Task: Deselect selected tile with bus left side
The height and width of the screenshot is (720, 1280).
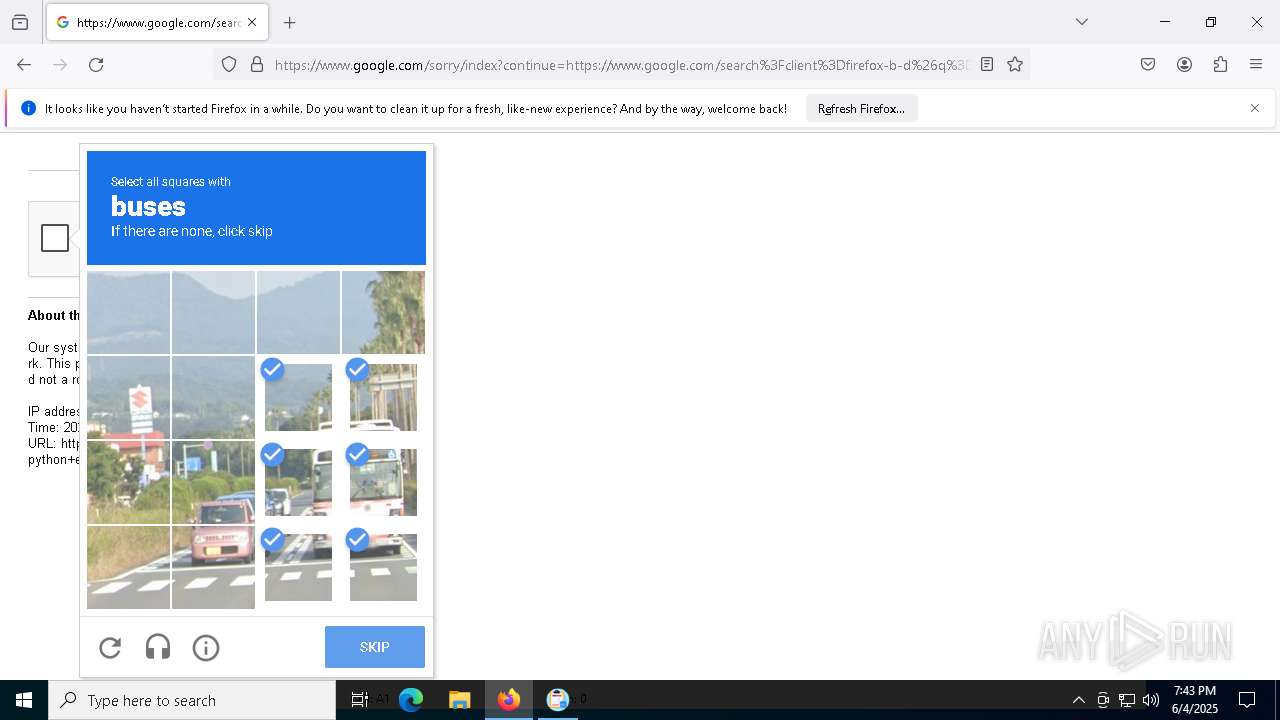Action: point(298,482)
